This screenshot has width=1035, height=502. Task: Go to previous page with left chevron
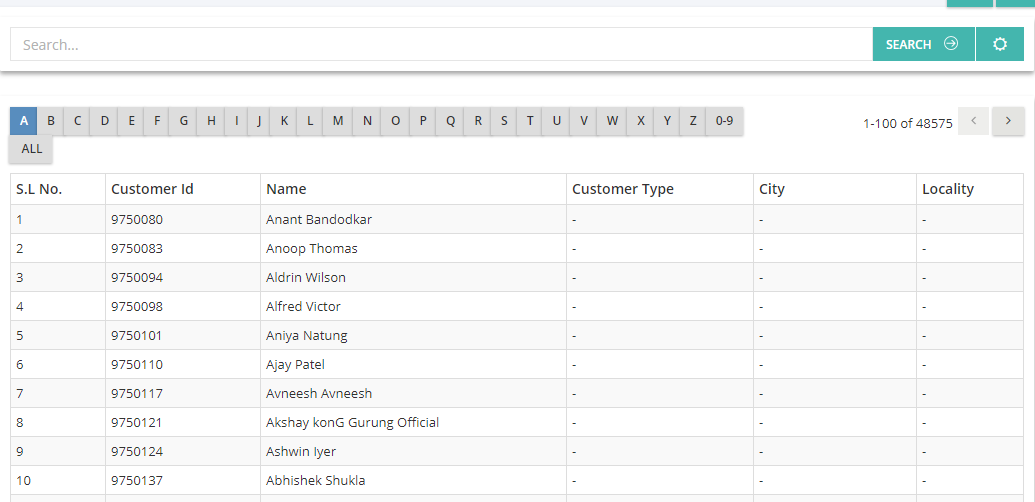(974, 121)
